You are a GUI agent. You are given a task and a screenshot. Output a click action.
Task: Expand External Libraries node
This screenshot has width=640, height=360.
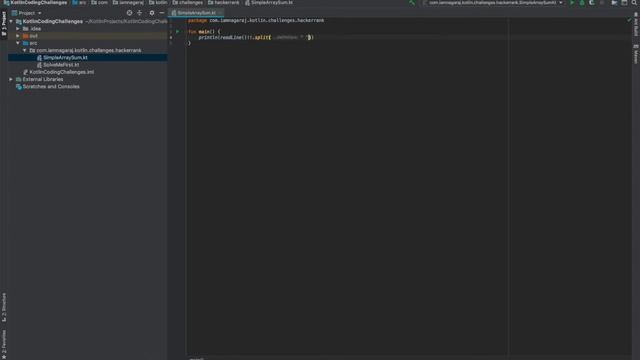coord(11,79)
